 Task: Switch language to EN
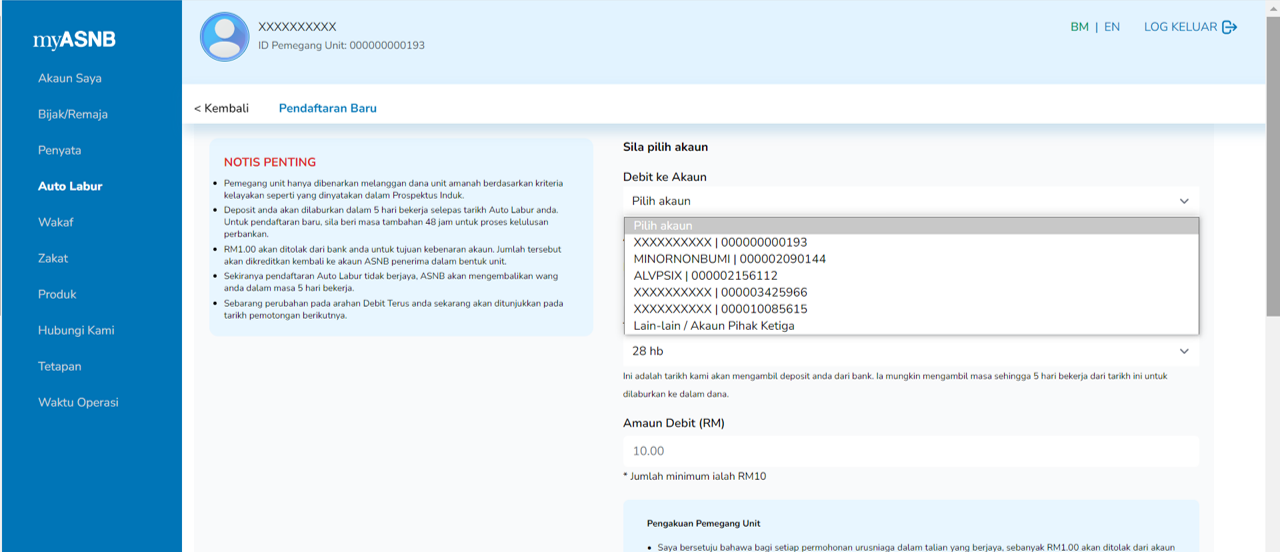1112,27
